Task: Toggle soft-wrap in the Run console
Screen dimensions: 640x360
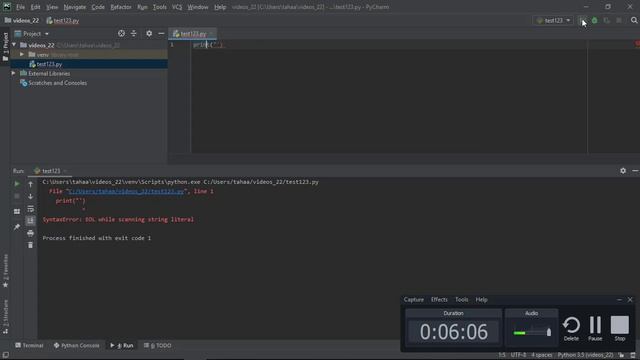Action: point(31,209)
